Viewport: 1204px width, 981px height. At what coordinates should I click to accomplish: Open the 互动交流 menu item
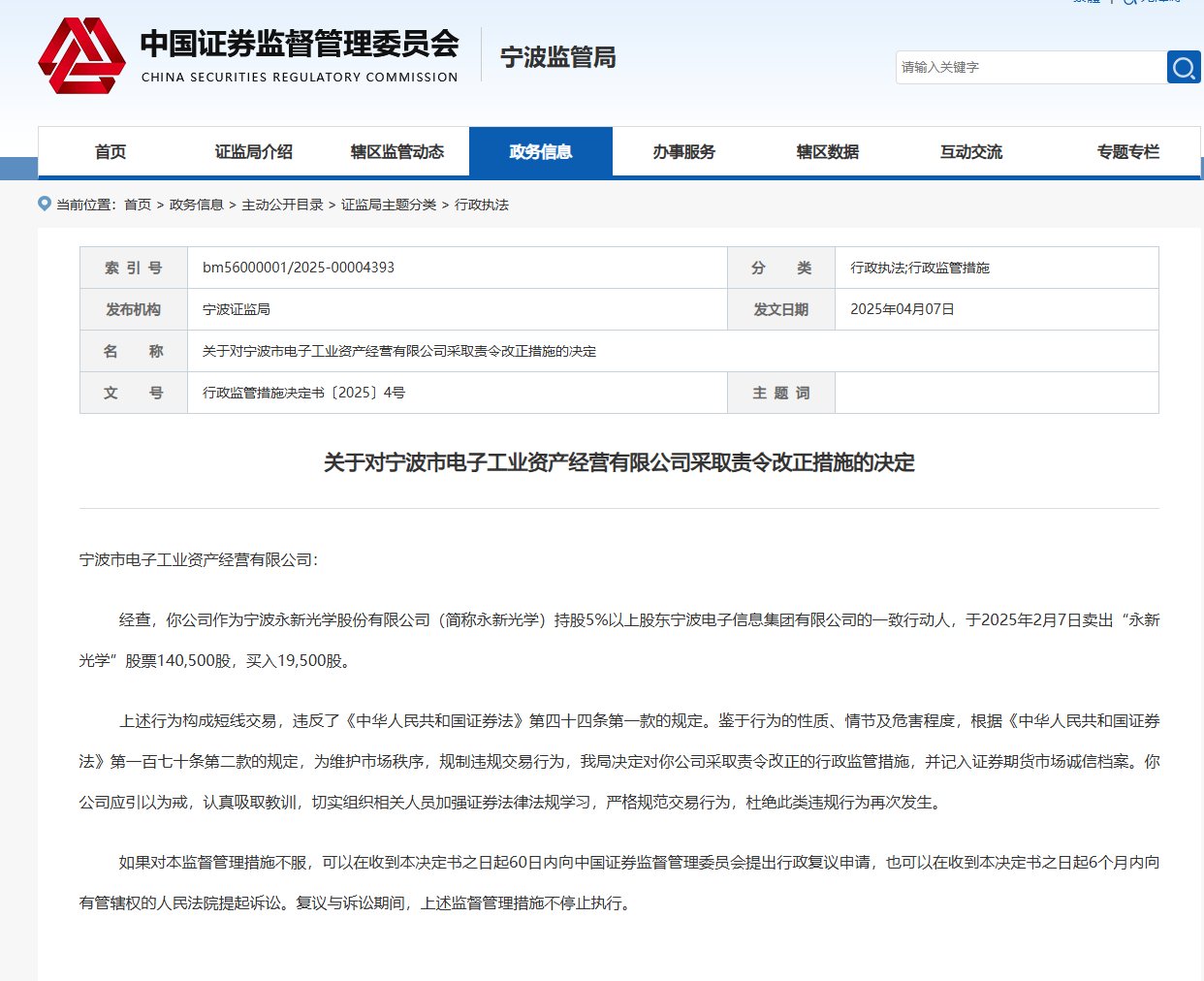pyautogui.click(x=970, y=151)
